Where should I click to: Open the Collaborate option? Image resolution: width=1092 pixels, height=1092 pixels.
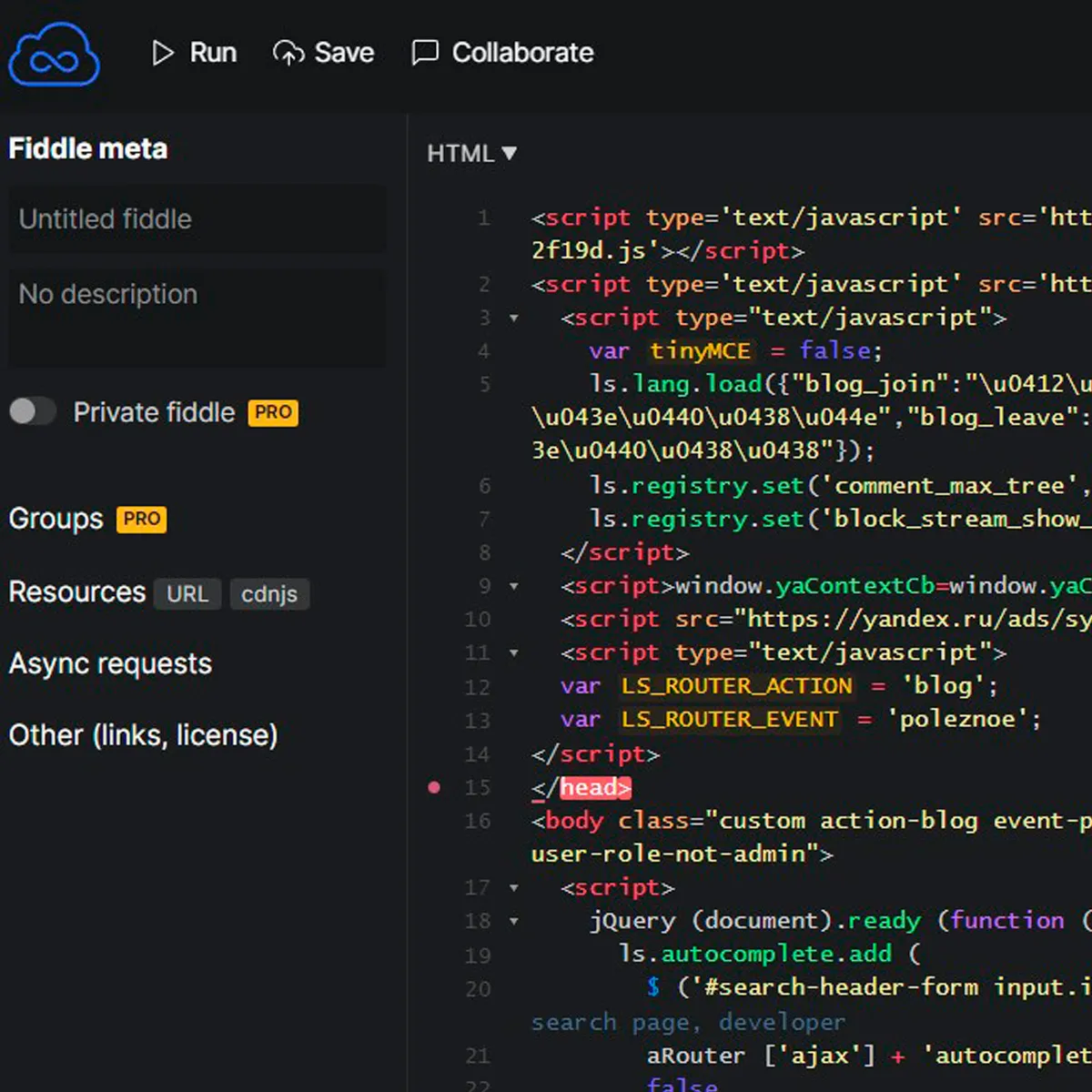tap(502, 53)
